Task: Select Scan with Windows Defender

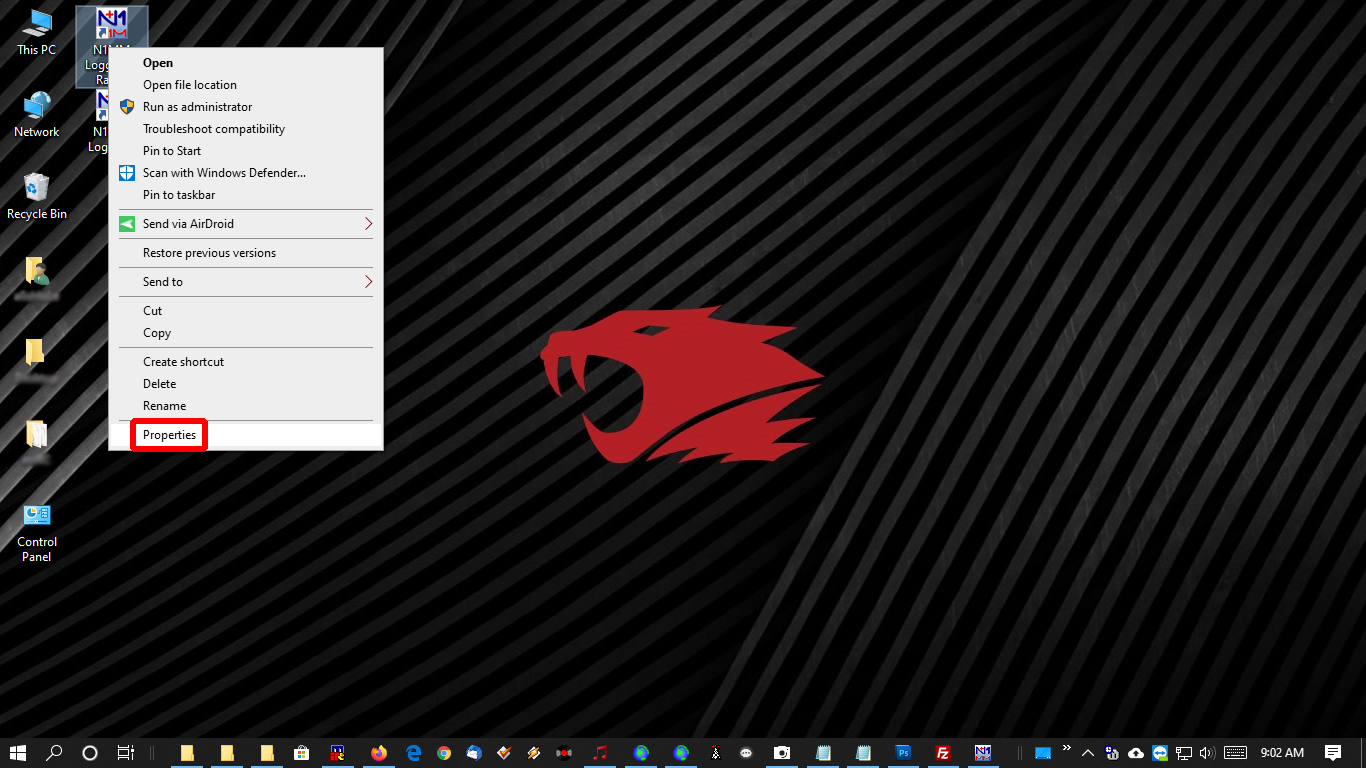Action: pos(246,173)
